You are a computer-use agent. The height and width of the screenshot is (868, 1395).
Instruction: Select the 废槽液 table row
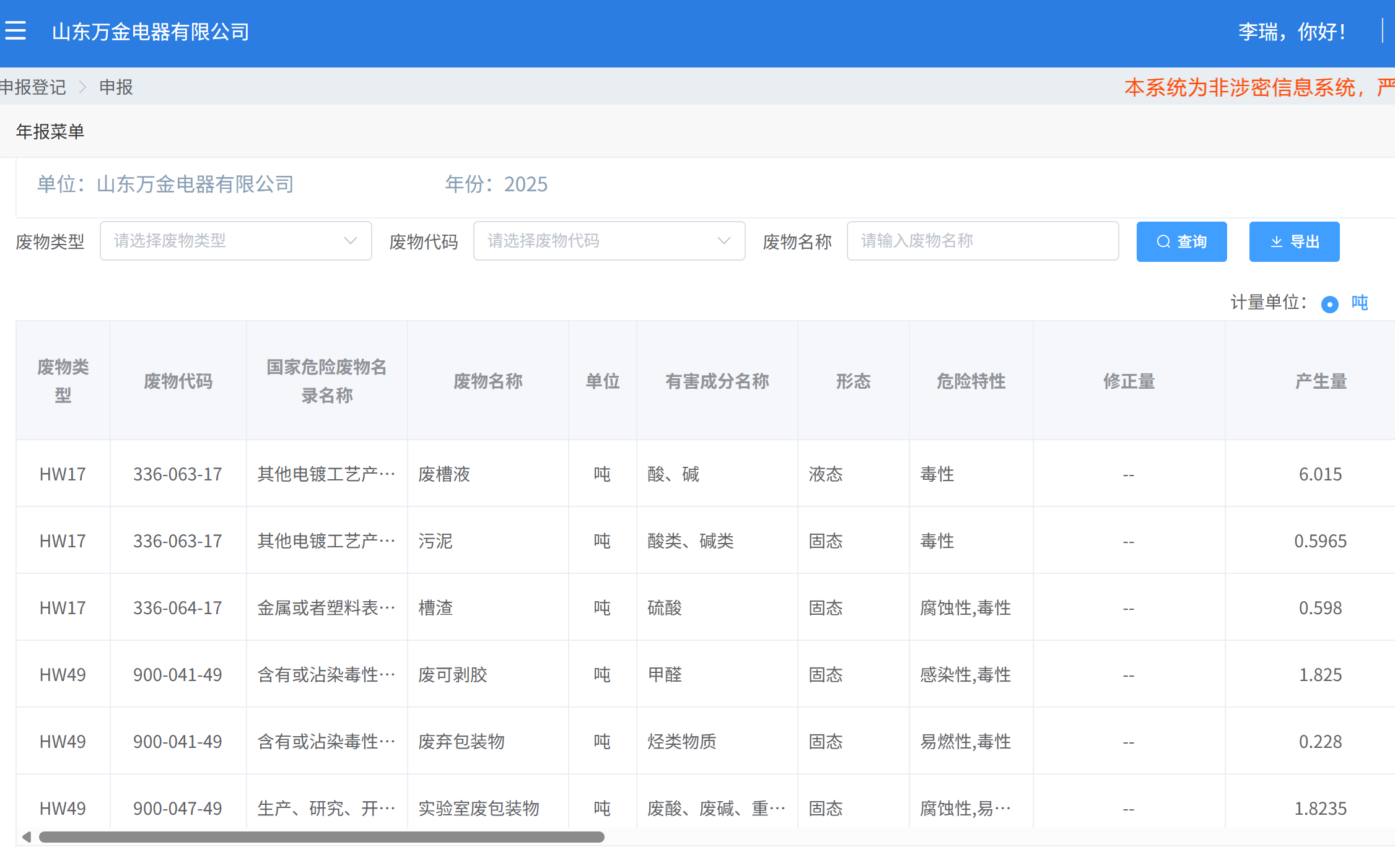point(444,474)
